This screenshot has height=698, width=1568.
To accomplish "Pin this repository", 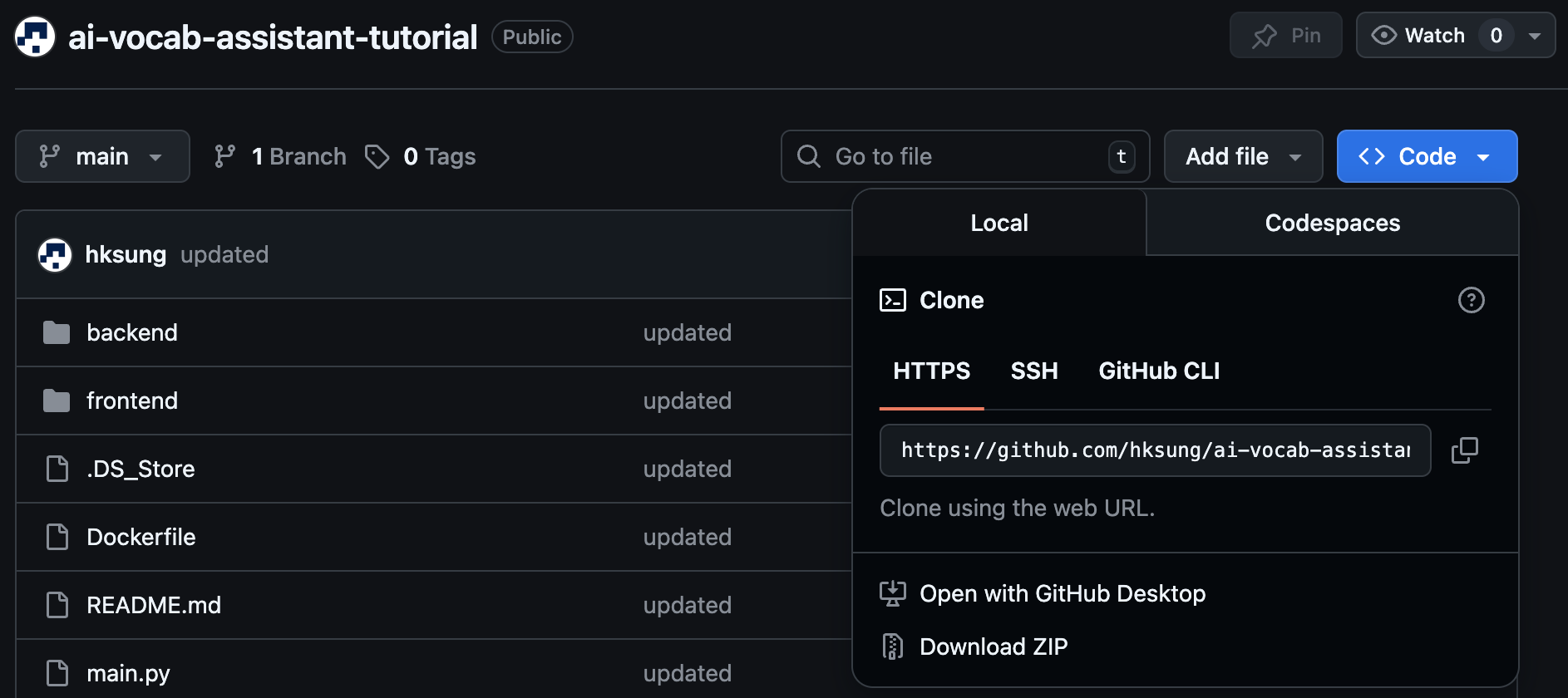I will pos(1285,36).
